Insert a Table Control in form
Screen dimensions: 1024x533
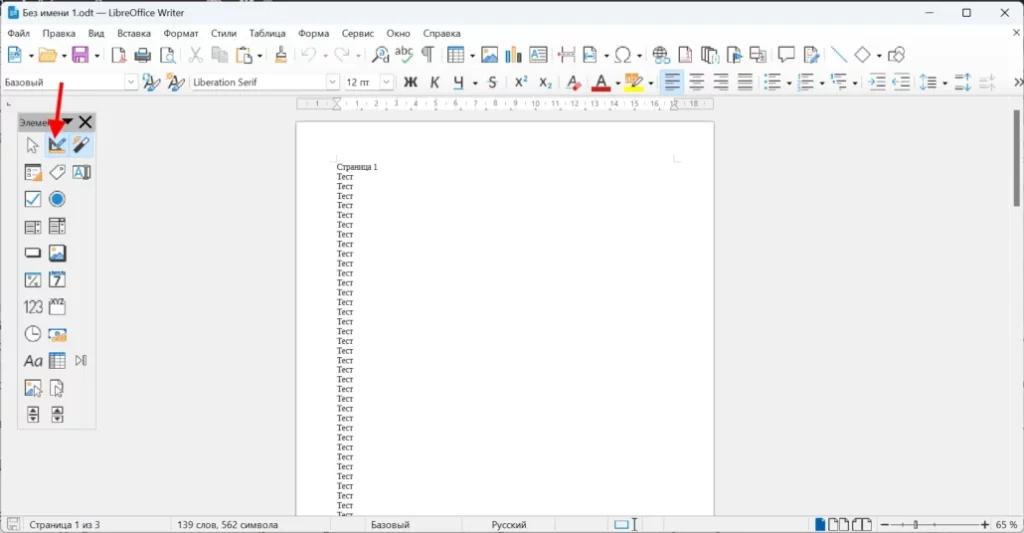[x=57, y=361]
